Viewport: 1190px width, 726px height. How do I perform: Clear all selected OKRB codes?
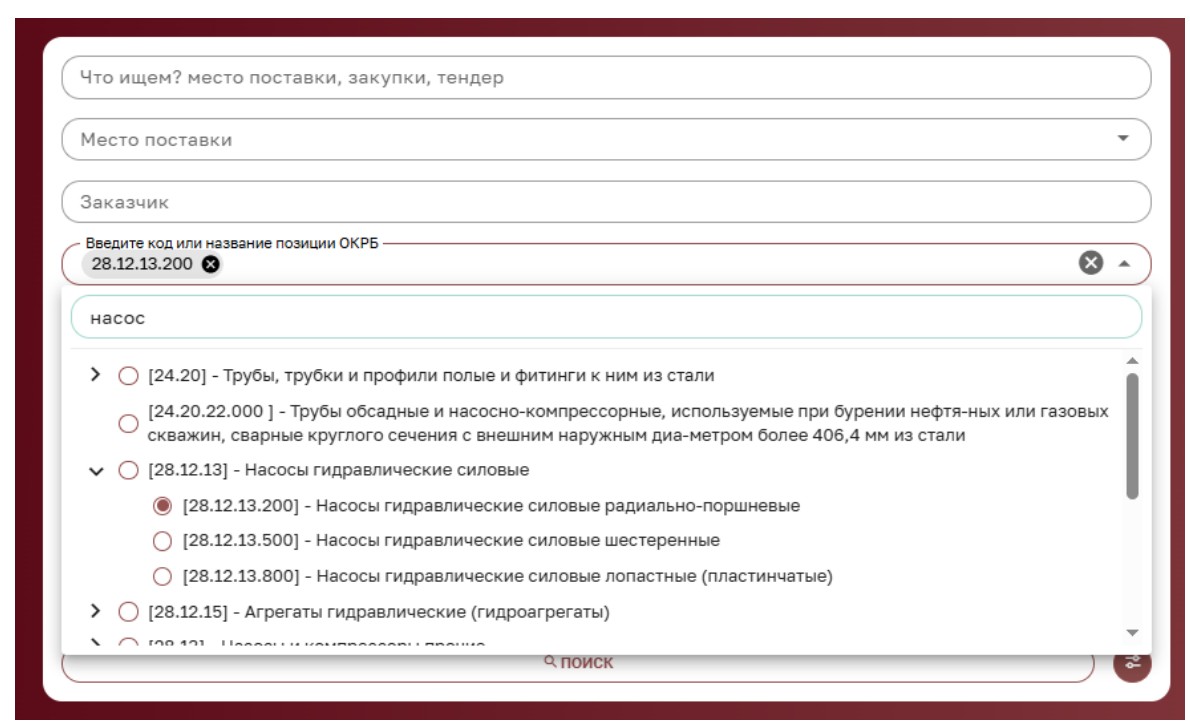1091,263
